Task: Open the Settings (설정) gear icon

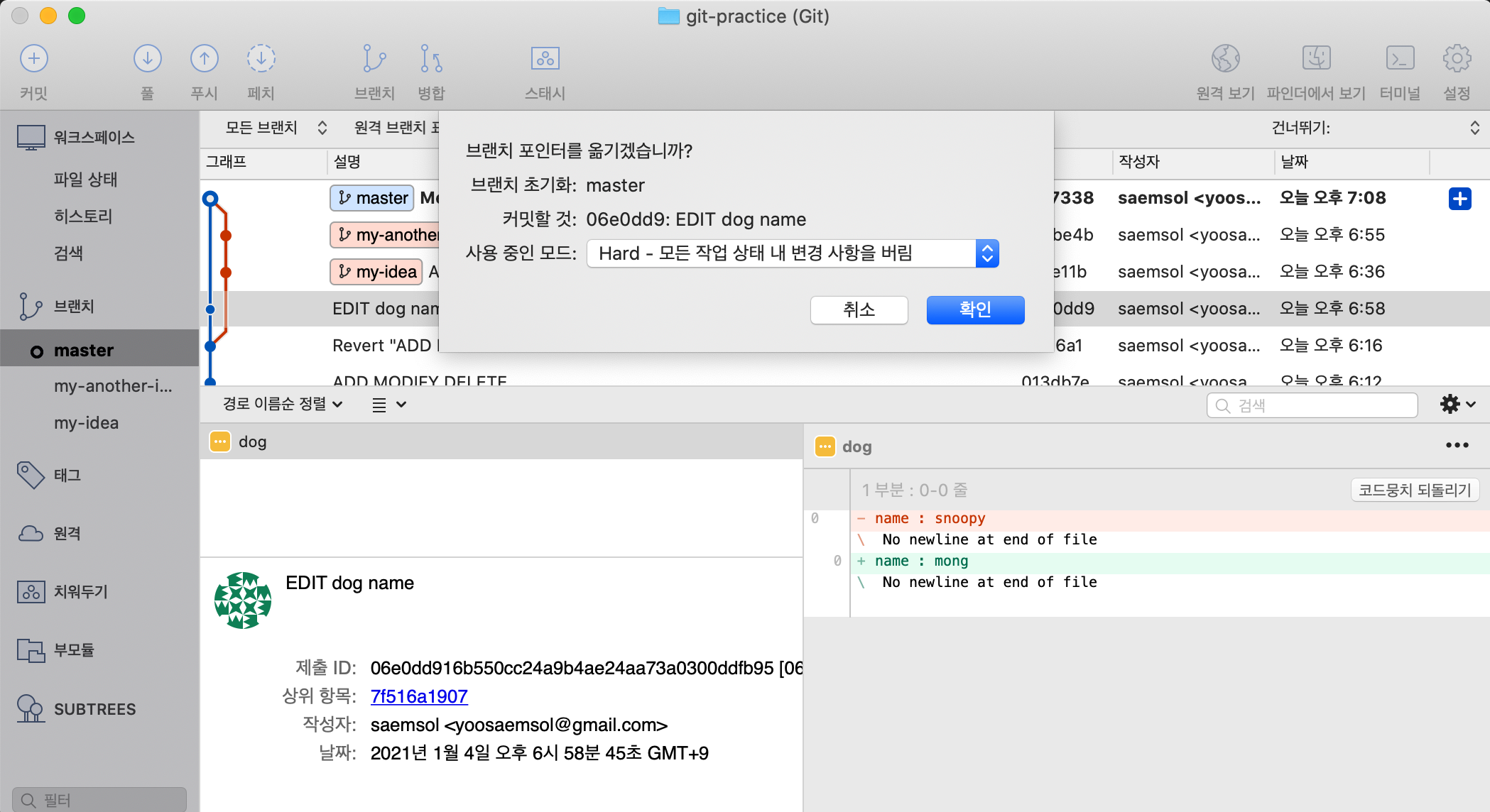Action: point(1457,58)
